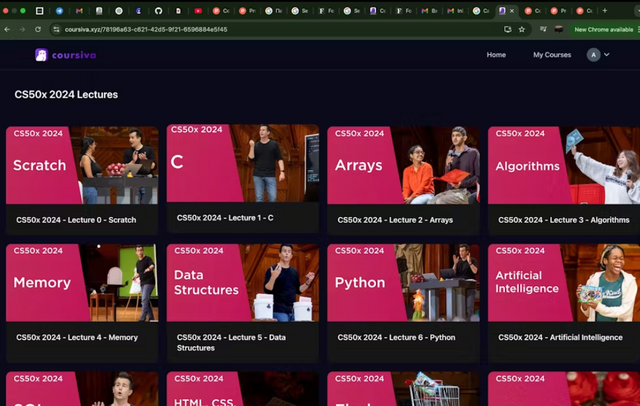
Task: Click the browser forward arrow
Action: click(22, 29)
